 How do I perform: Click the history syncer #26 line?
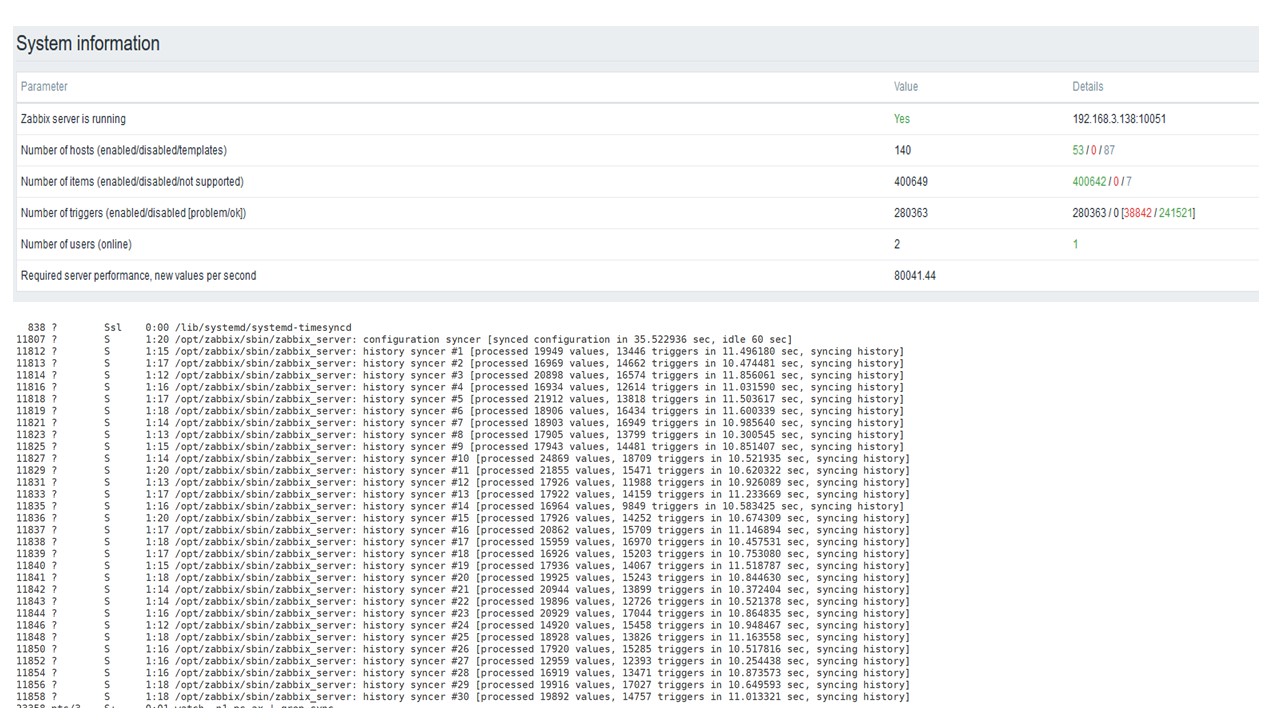[x=463, y=650]
